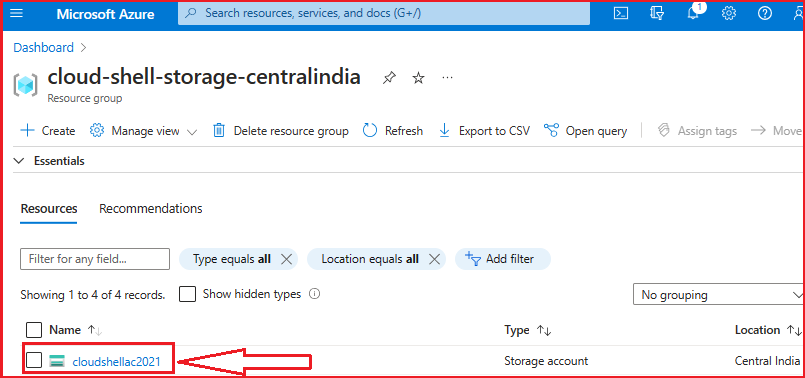Switch to the Resources tab
This screenshot has width=805, height=378.
(49, 209)
